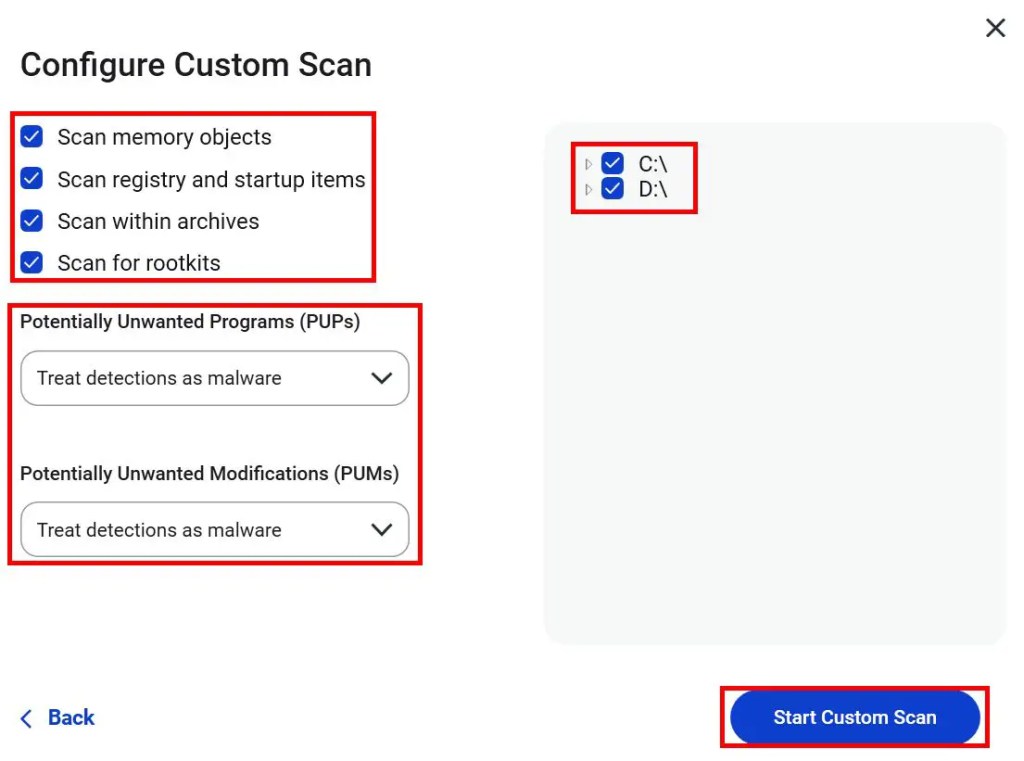Click the Scan for rootkits label text
Viewport: 1024px width, 761px height.
[x=138, y=263]
